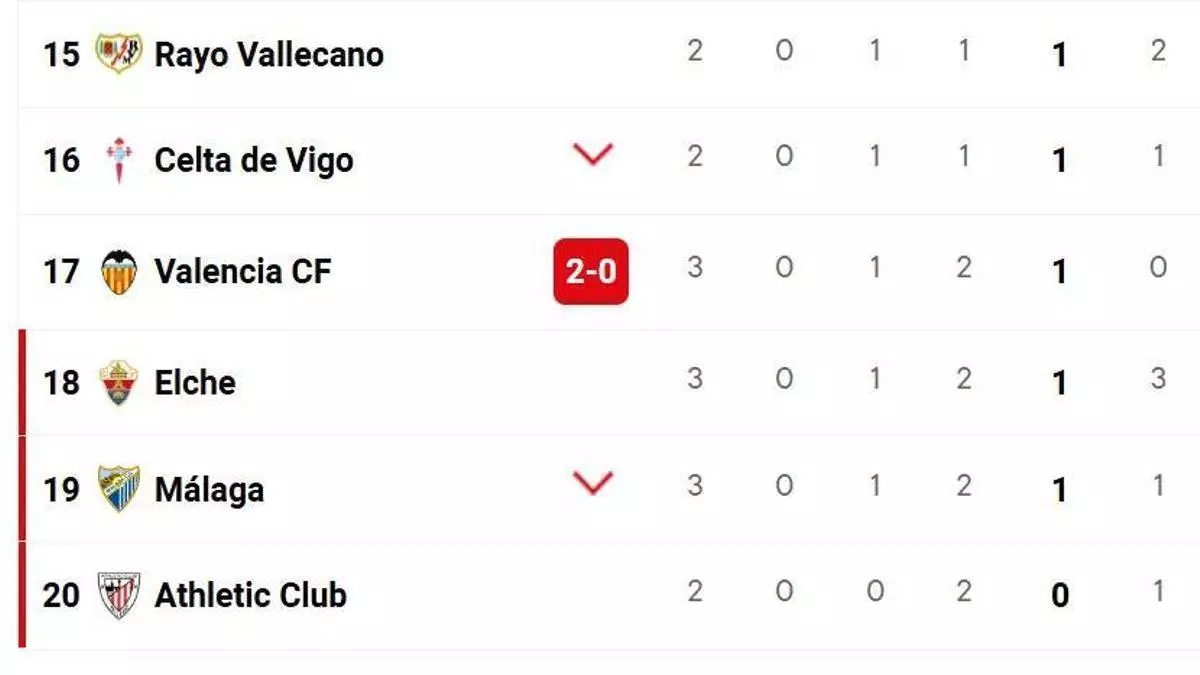The height and width of the screenshot is (675, 1200).
Task: Click the Rayo Vallecano club crest
Action: [x=119, y=53]
